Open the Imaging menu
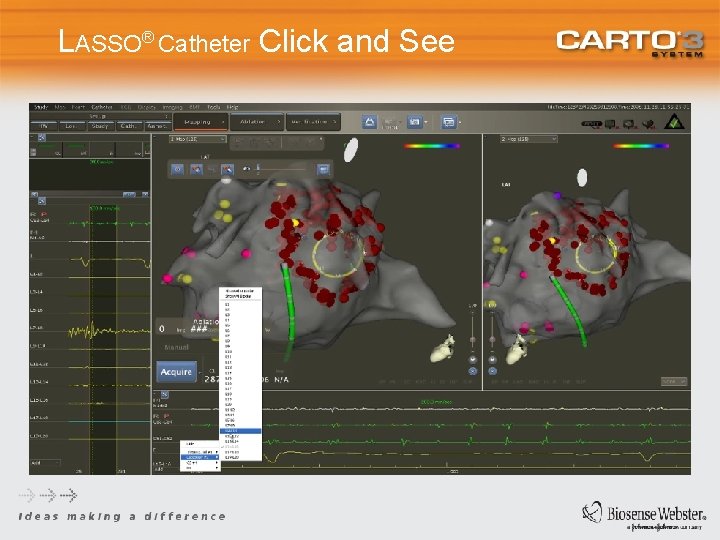The width and height of the screenshot is (720, 540). [173, 107]
